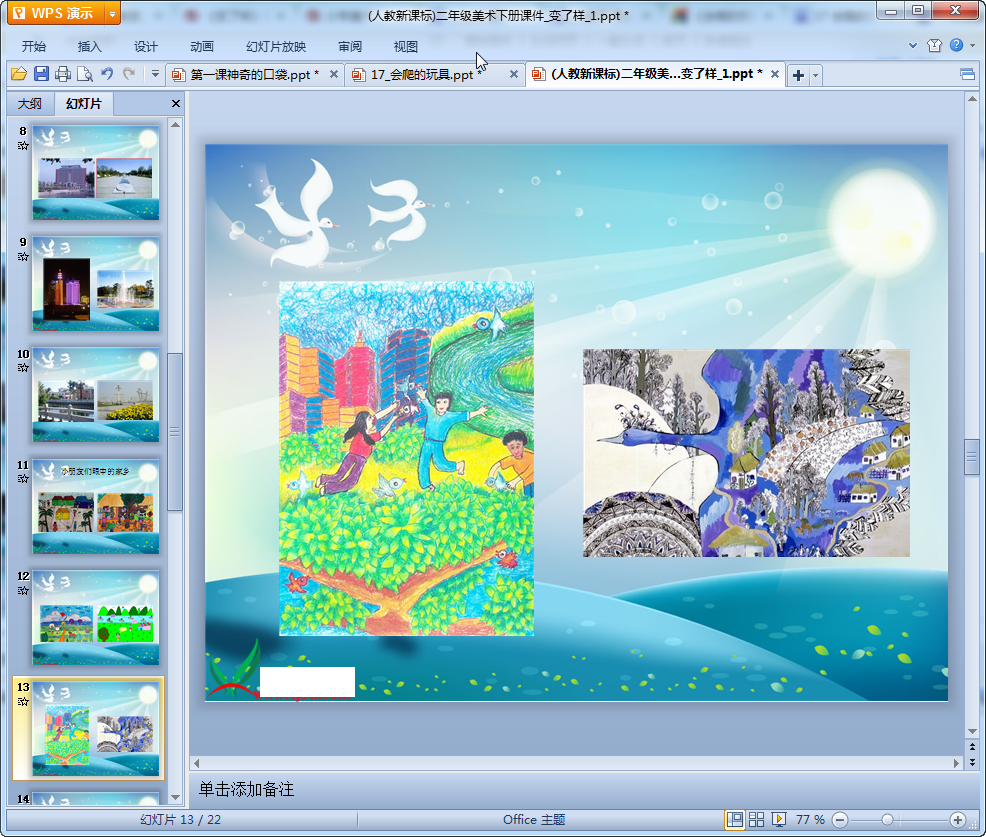
Task: Click the colorful children drawing on slide
Action: tap(406, 458)
